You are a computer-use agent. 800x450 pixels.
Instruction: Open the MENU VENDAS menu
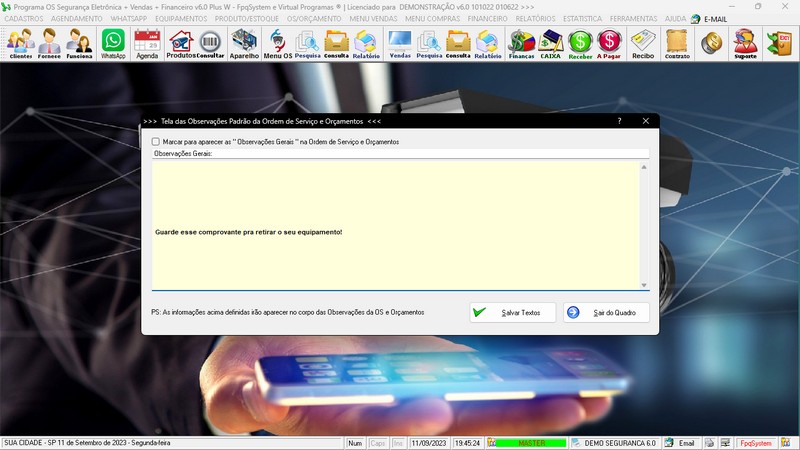[x=373, y=19]
